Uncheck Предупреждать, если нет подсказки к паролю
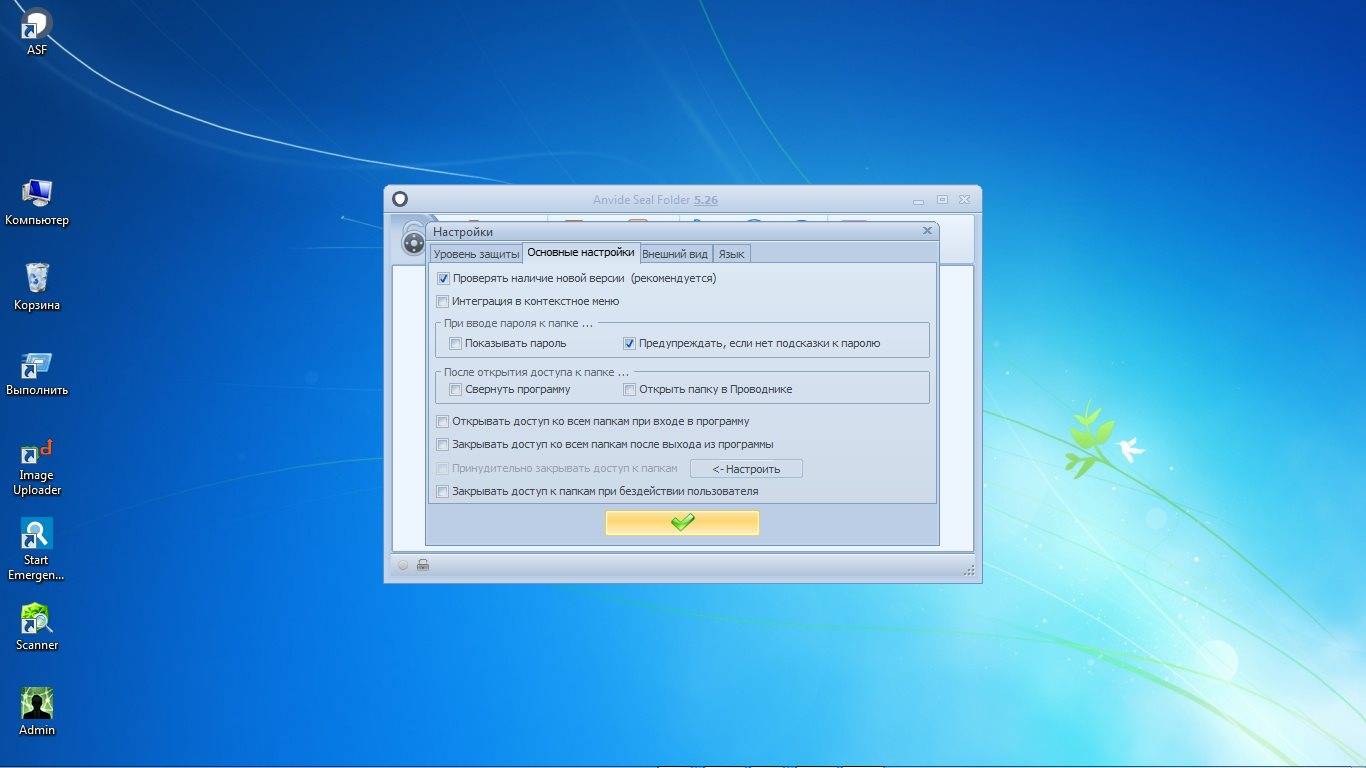This screenshot has height=768, width=1366. pyautogui.click(x=630, y=343)
